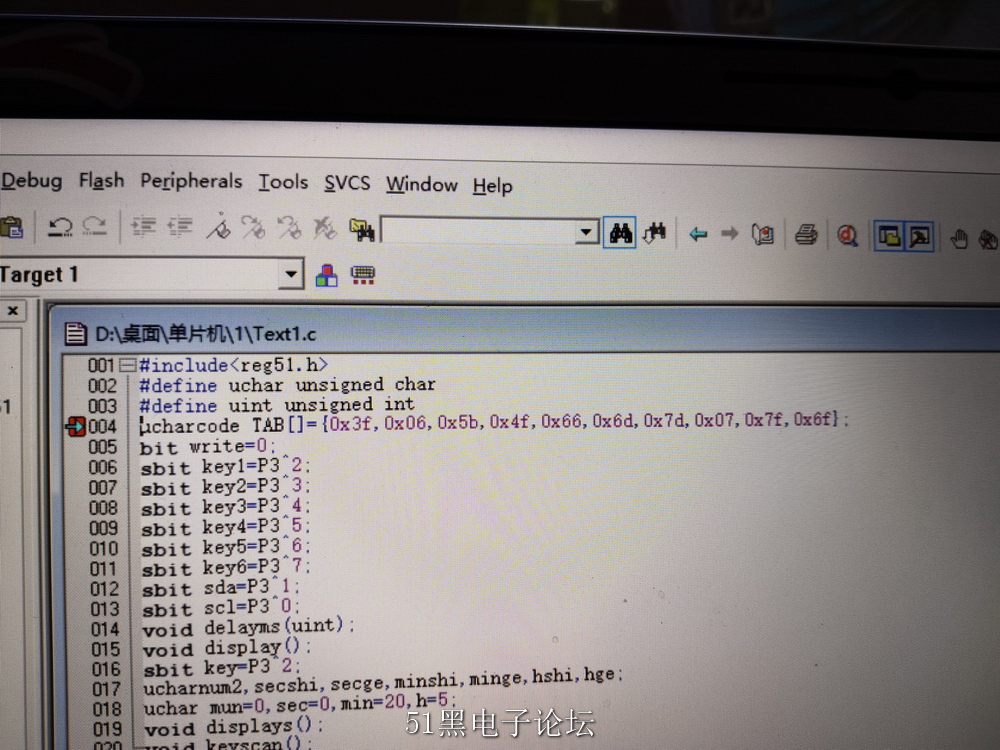Click 'sbit key5=P3^6;' line
1000x750 pixels.
[x=225, y=548]
